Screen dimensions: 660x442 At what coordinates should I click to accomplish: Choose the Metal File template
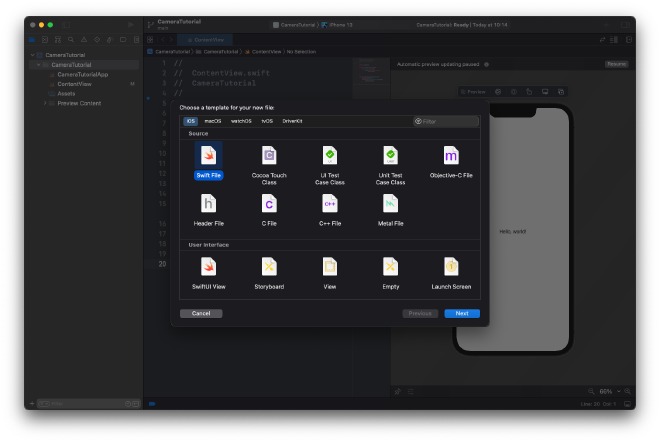point(390,205)
